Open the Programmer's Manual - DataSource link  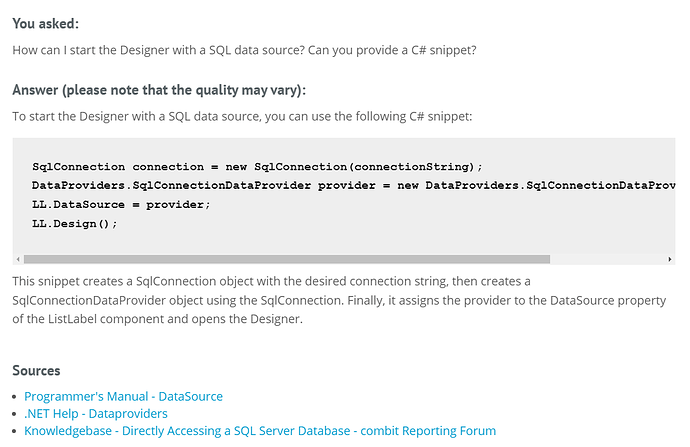pos(123,396)
